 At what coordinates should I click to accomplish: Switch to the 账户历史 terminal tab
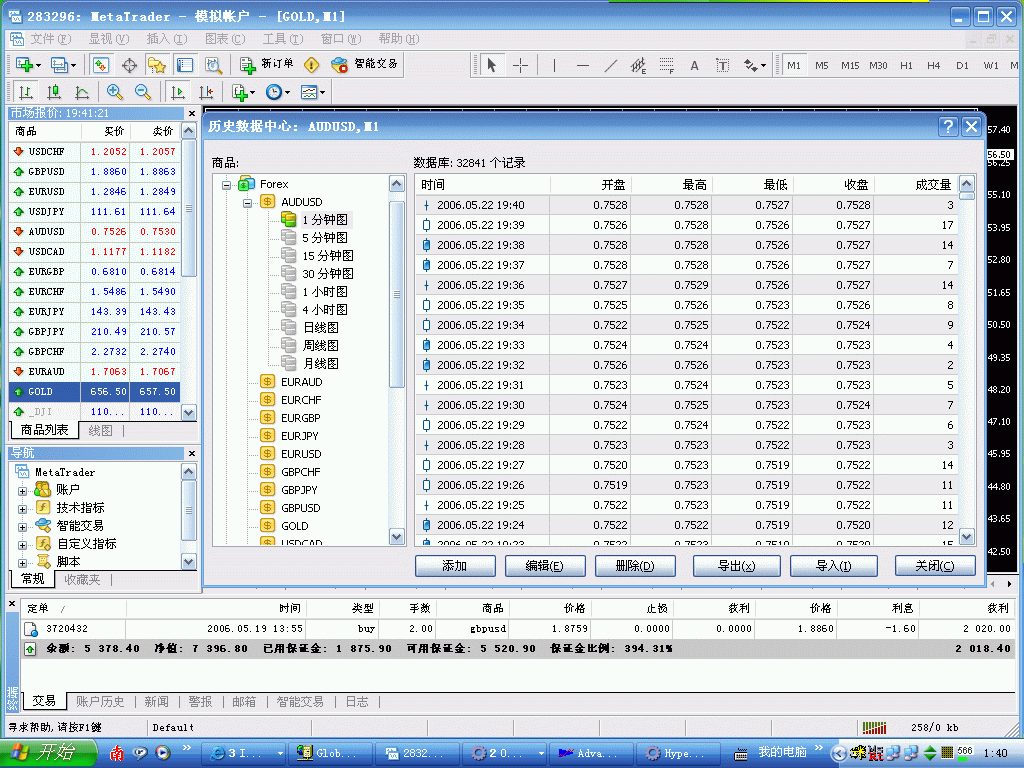pyautogui.click(x=100, y=701)
